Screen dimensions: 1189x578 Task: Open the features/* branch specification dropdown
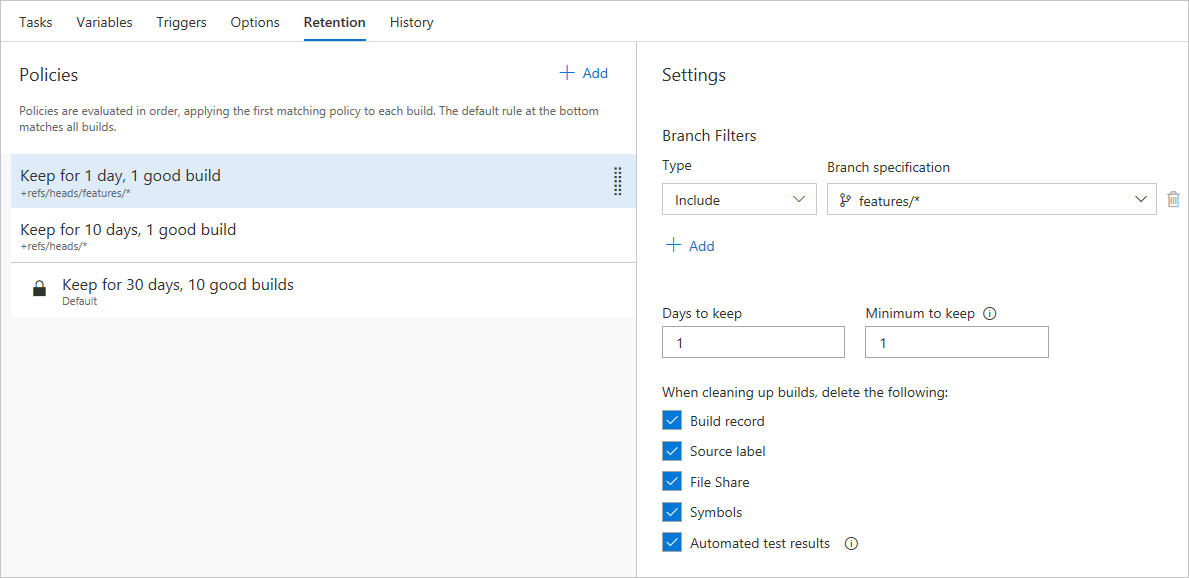click(x=992, y=199)
